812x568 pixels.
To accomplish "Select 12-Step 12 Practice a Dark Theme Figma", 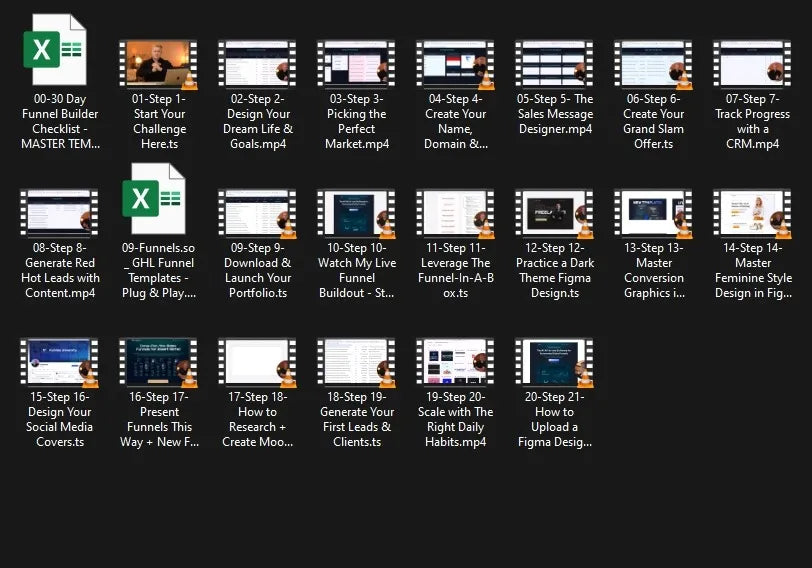I will pos(555,213).
